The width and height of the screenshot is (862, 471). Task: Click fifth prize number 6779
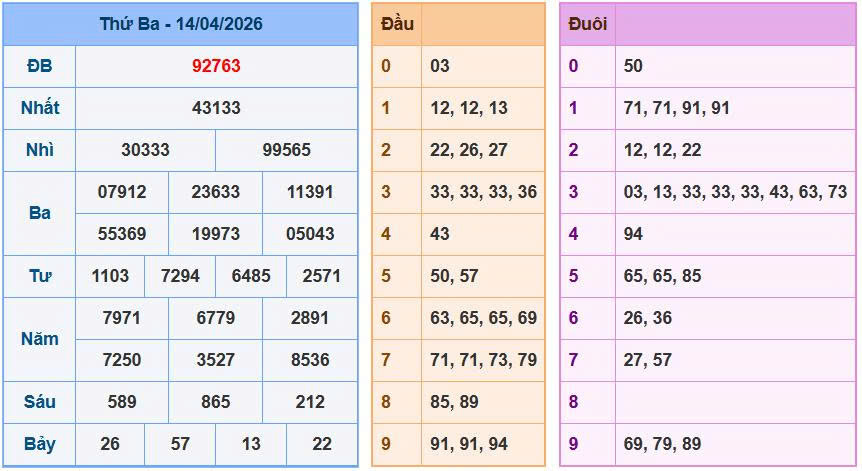pos(216,318)
